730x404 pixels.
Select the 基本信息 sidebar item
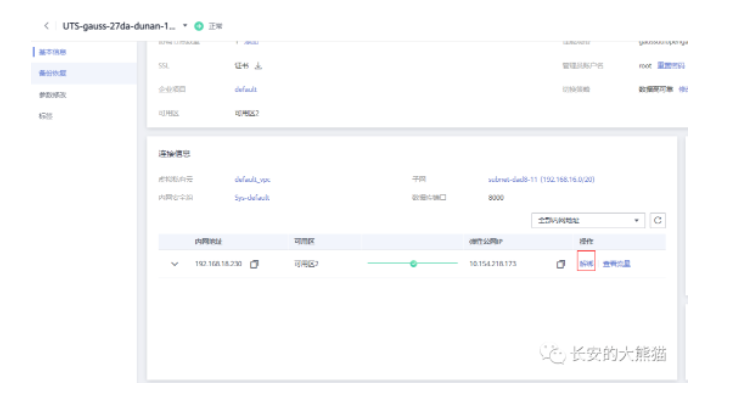[53, 52]
